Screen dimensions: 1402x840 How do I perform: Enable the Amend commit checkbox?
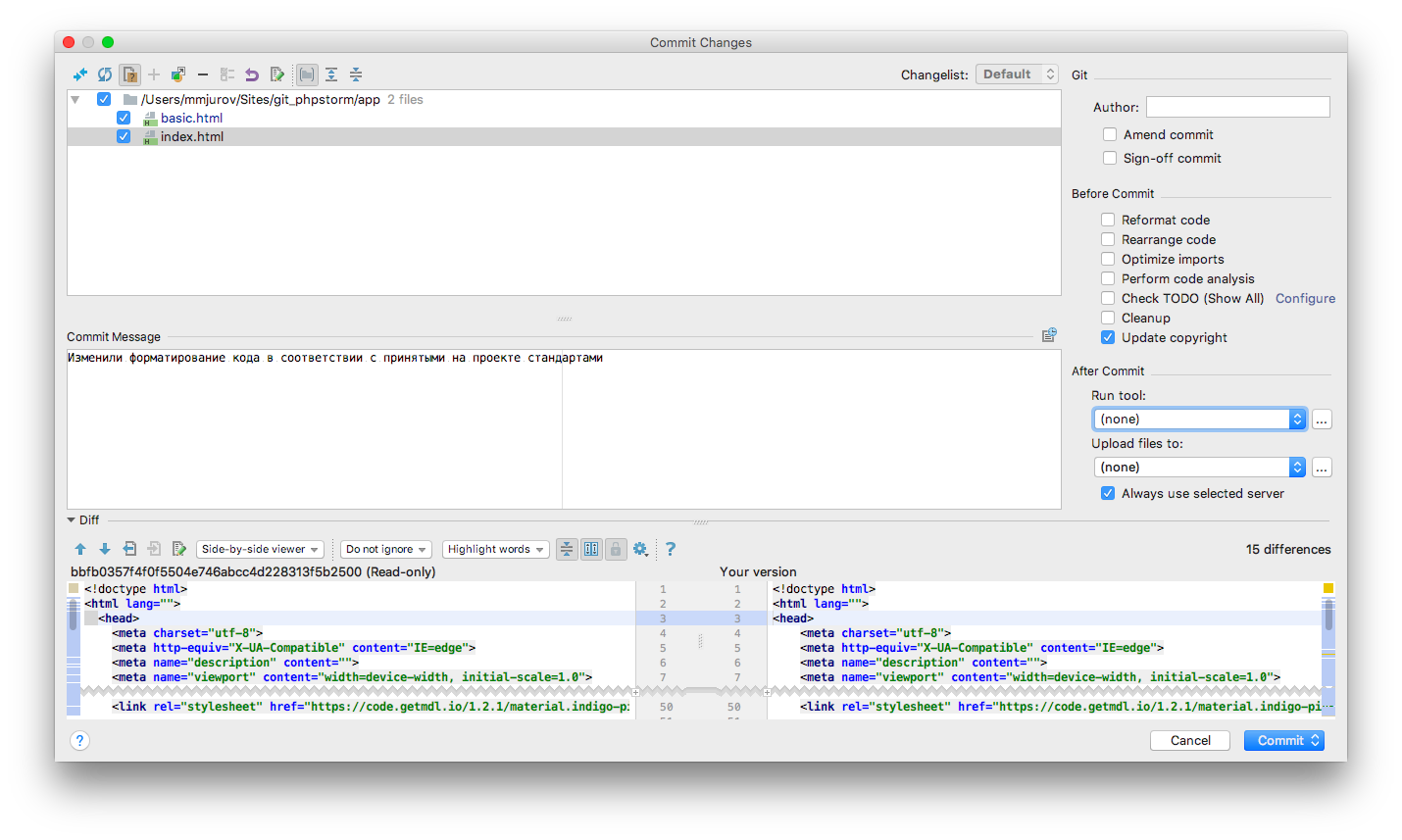click(x=1110, y=134)
